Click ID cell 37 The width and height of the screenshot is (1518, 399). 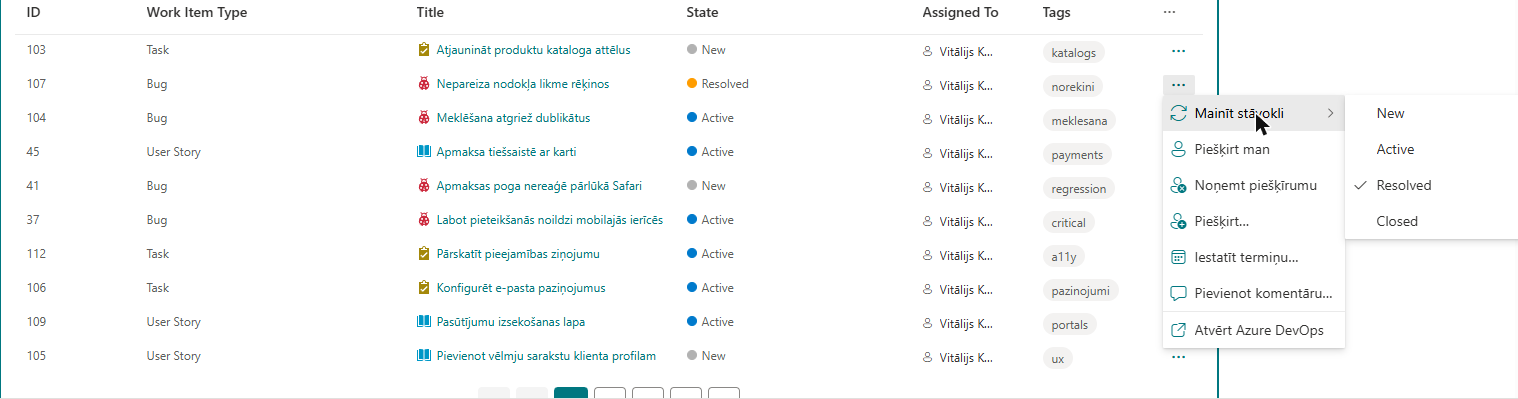pos(33,220)
